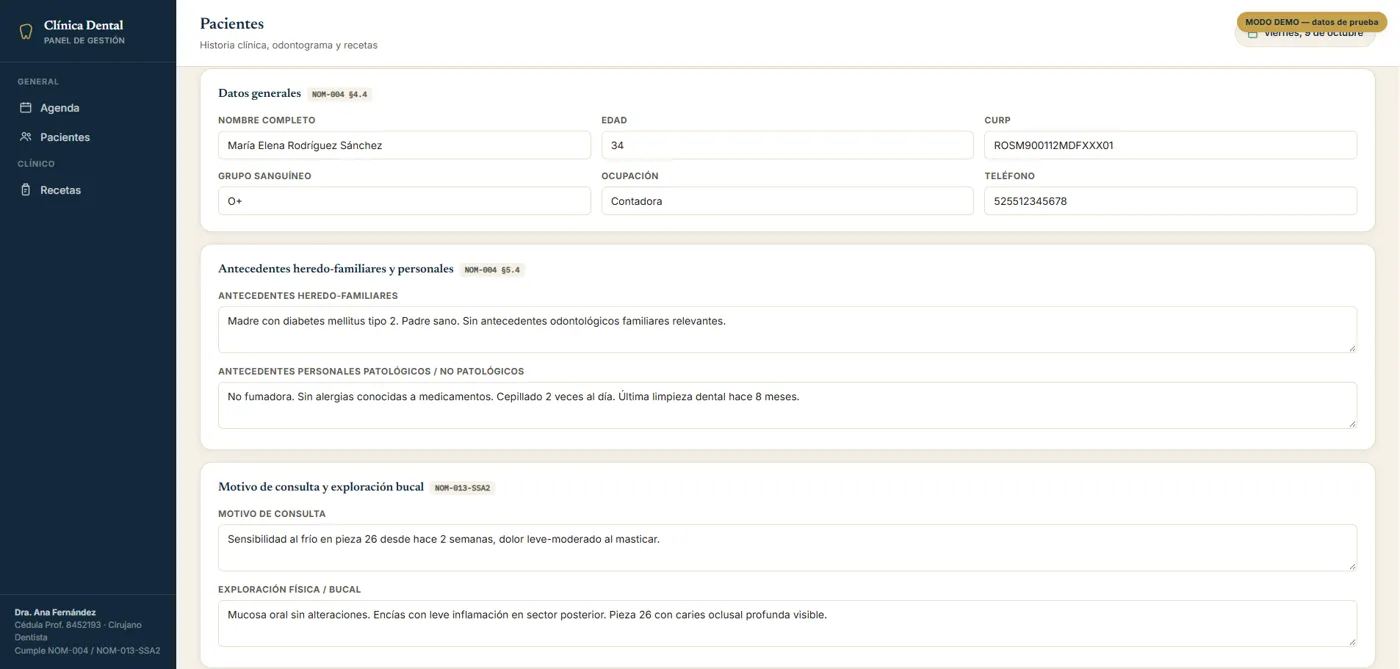
Task: Open Recetas via its clipboard icon
Action: pyautogui.click(x=26, y=190)
